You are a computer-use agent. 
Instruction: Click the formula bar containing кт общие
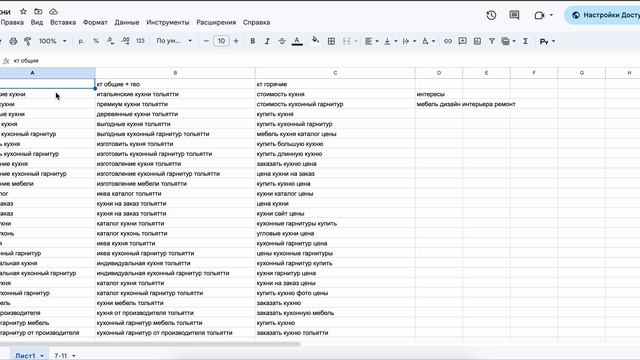click(x=327, y=61)
